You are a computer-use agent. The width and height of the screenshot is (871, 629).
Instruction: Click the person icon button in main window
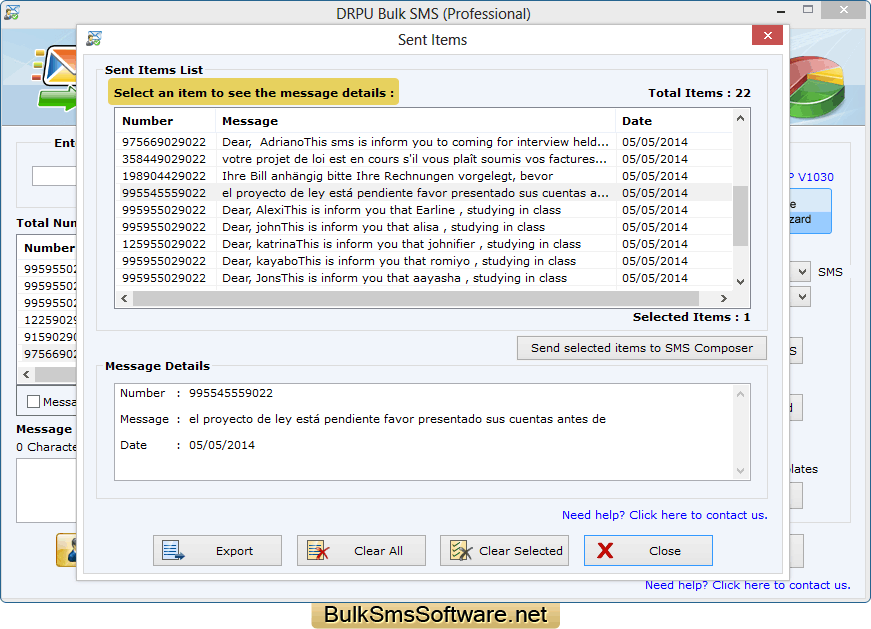(x=67, y=550)
